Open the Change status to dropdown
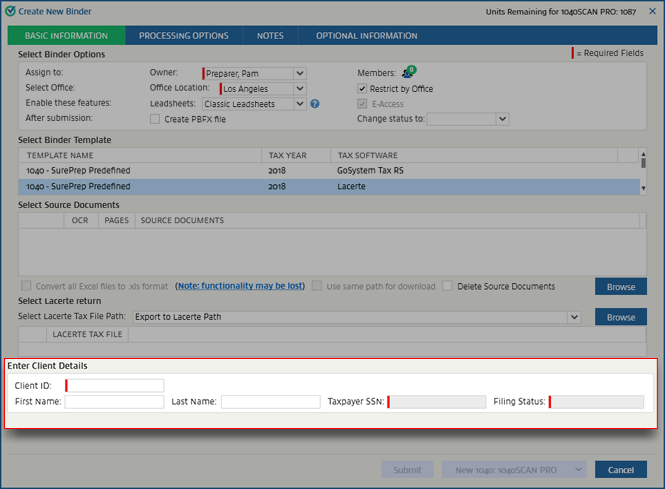The image size is (665, 489). pyautogui.click(x=503, y=119)
